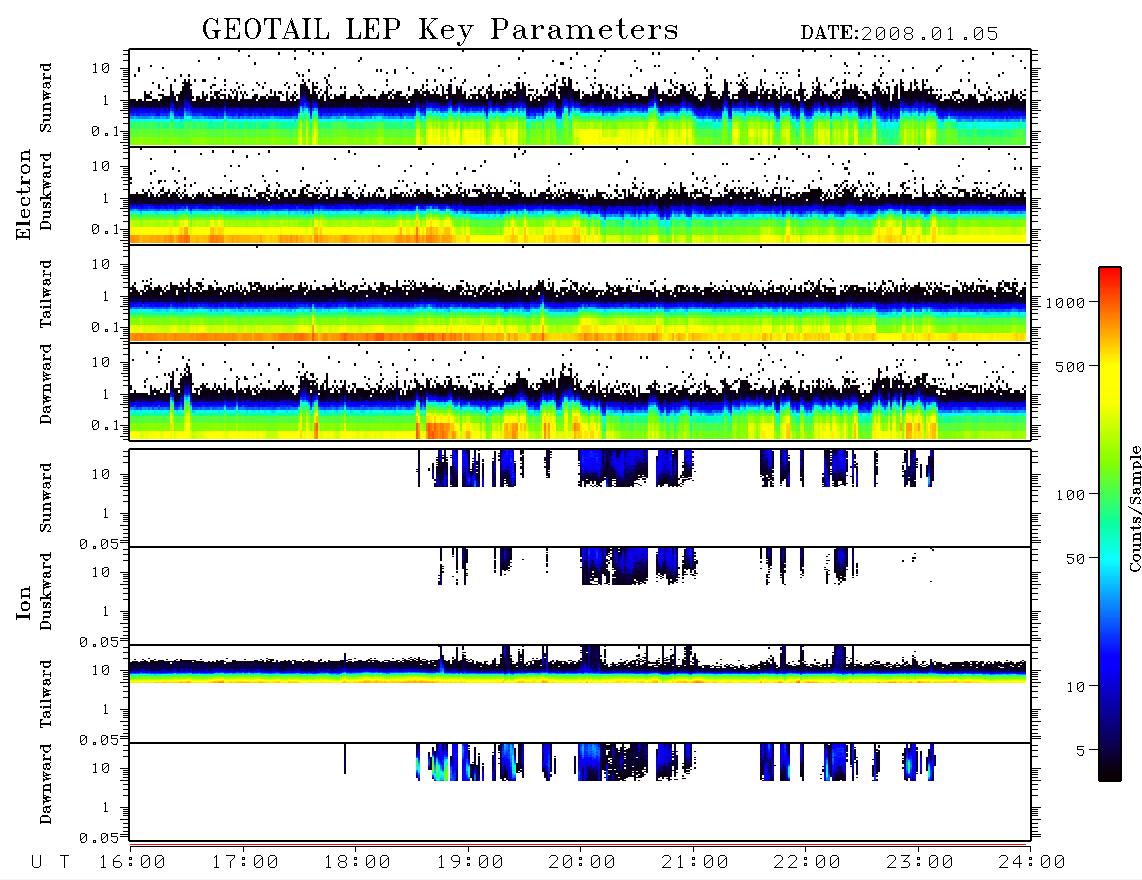
Task: Click the 500 value on color scale
Action: point(1071,366)
